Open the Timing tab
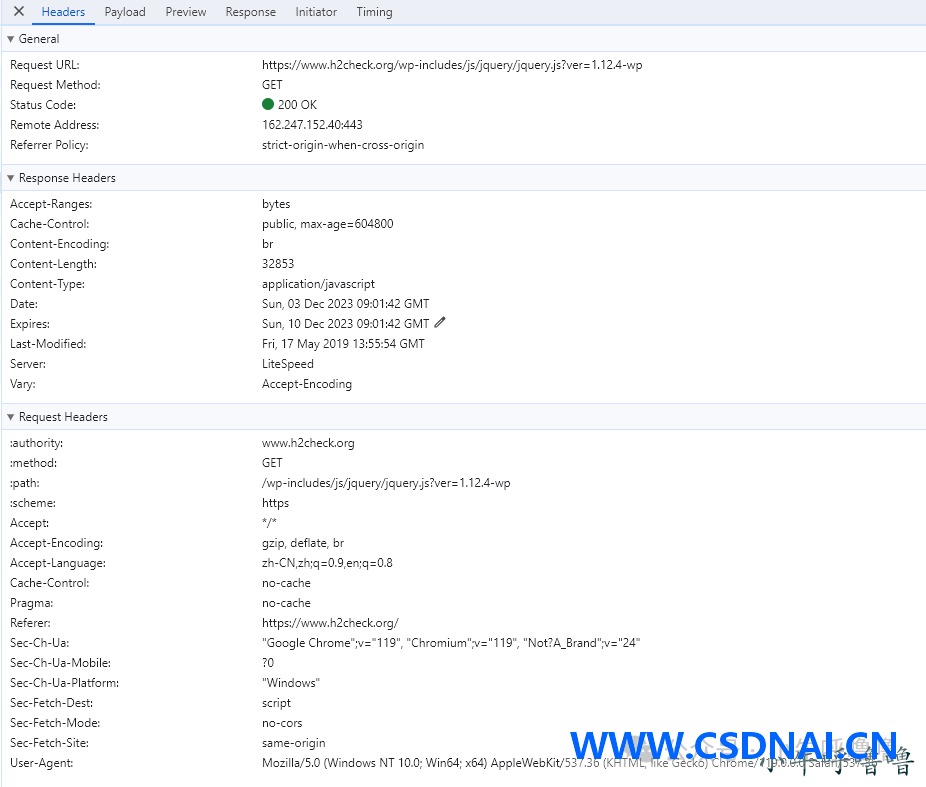926x787 pixels. [x=374, y=12]
